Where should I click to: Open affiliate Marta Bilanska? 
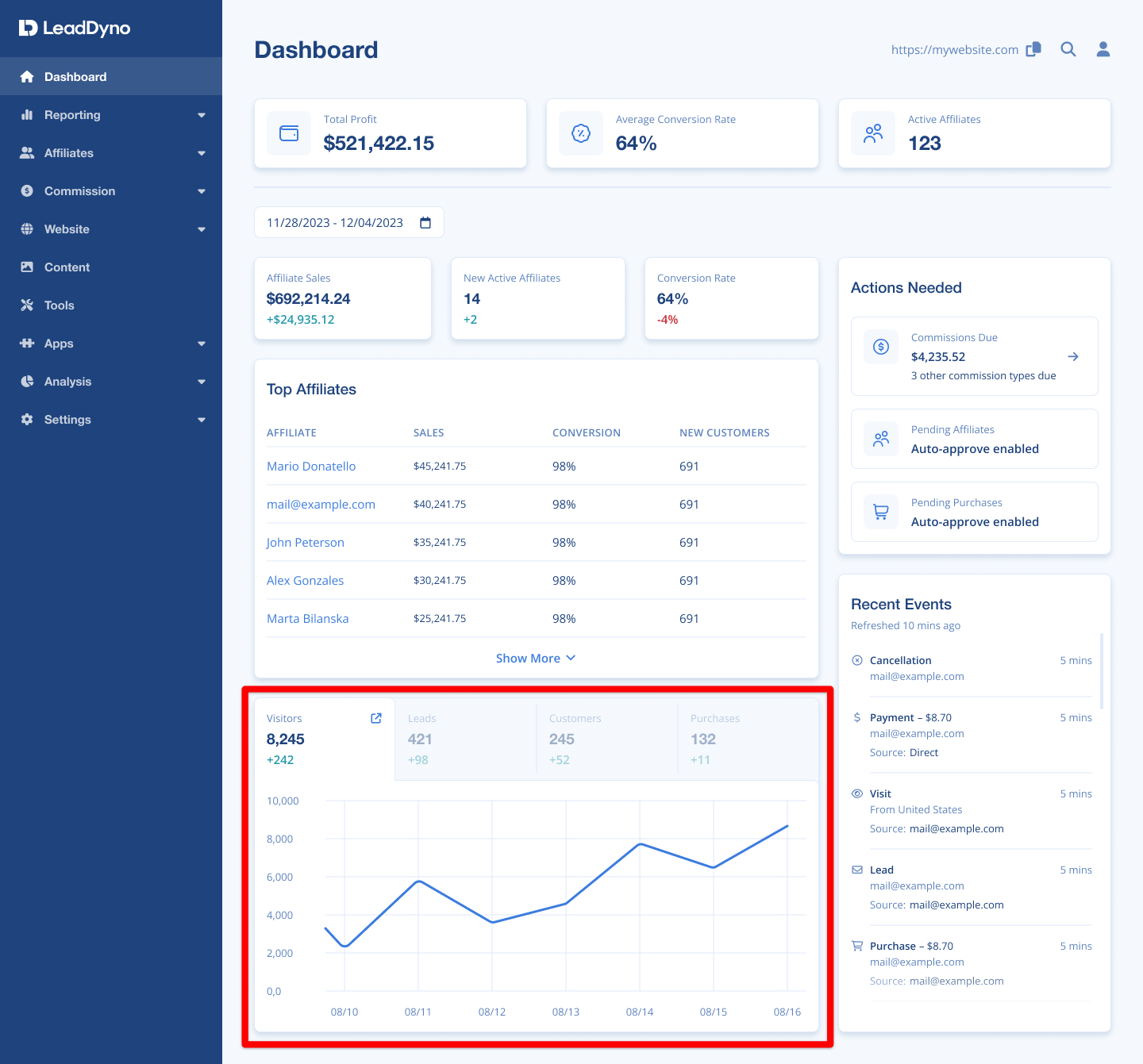pyautogui.click(x=308, y=619)
